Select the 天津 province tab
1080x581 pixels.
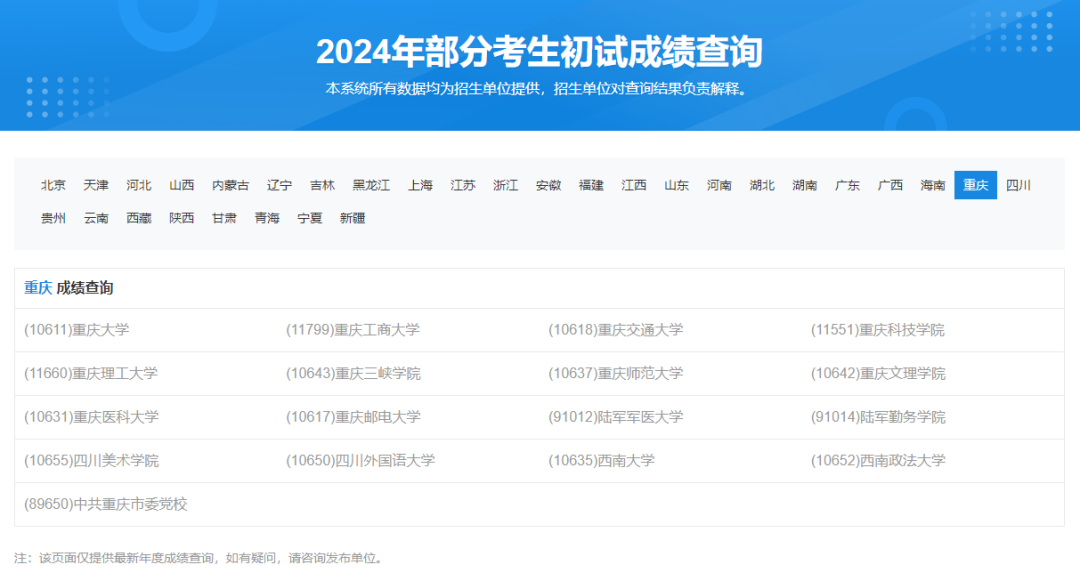coord(96,185)
